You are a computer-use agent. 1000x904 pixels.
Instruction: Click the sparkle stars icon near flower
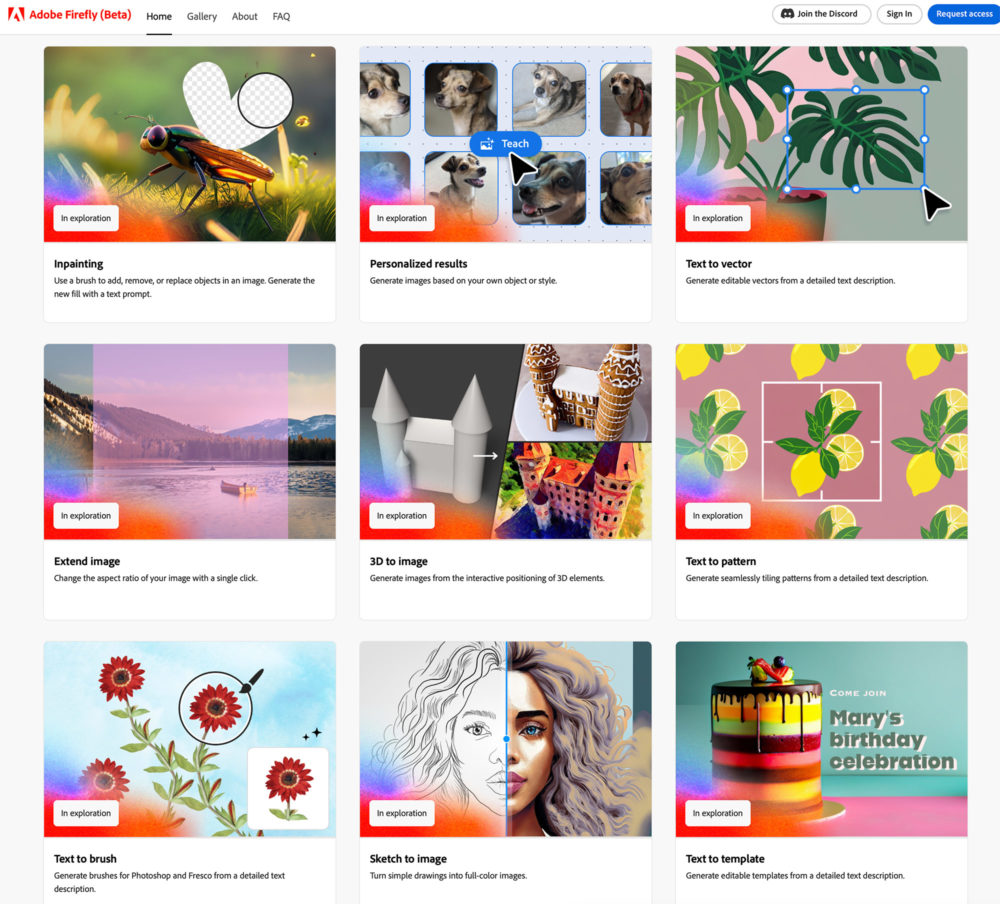[x=312, y=734]
